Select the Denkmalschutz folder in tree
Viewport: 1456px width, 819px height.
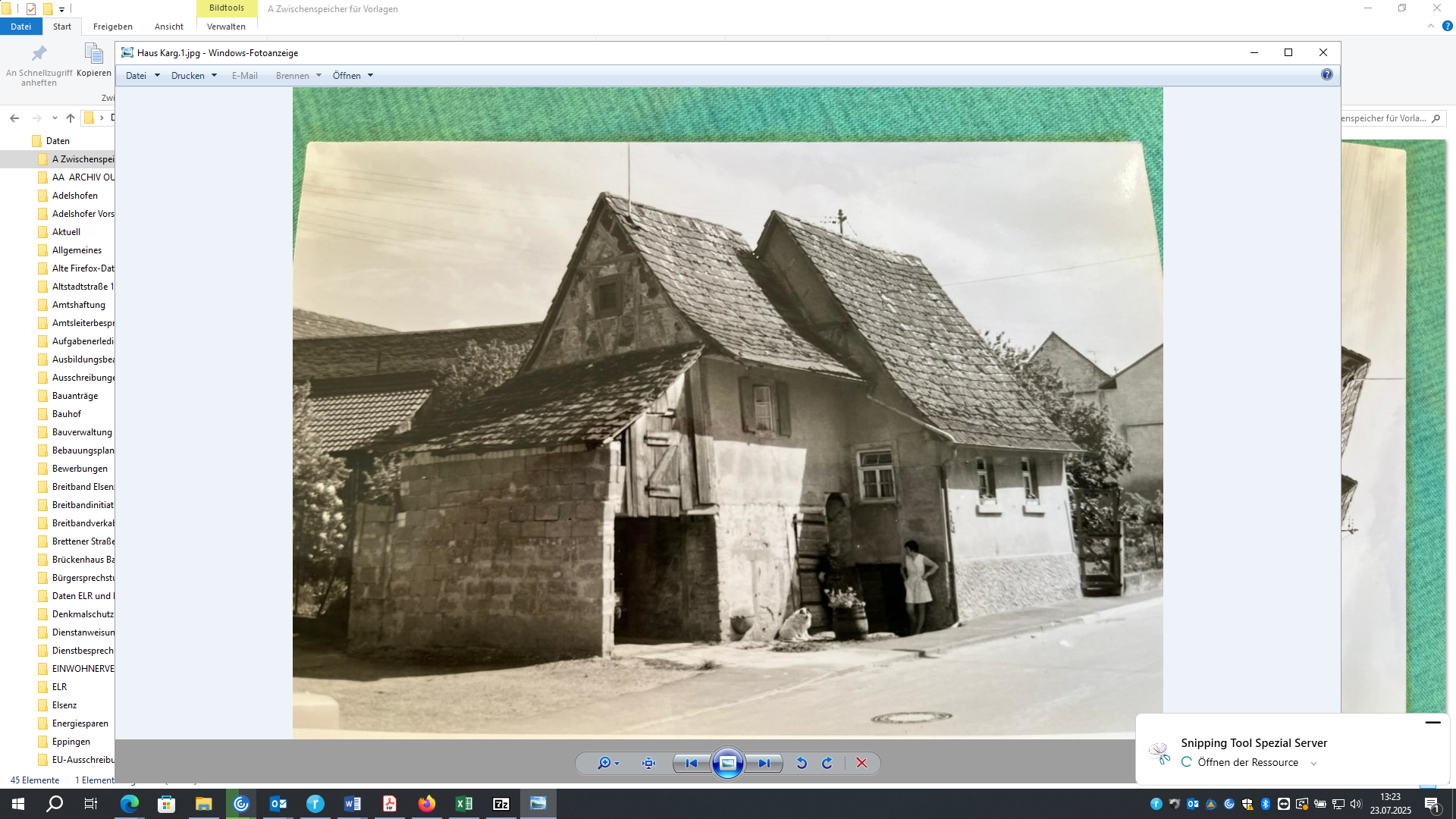tap(83, 614)
